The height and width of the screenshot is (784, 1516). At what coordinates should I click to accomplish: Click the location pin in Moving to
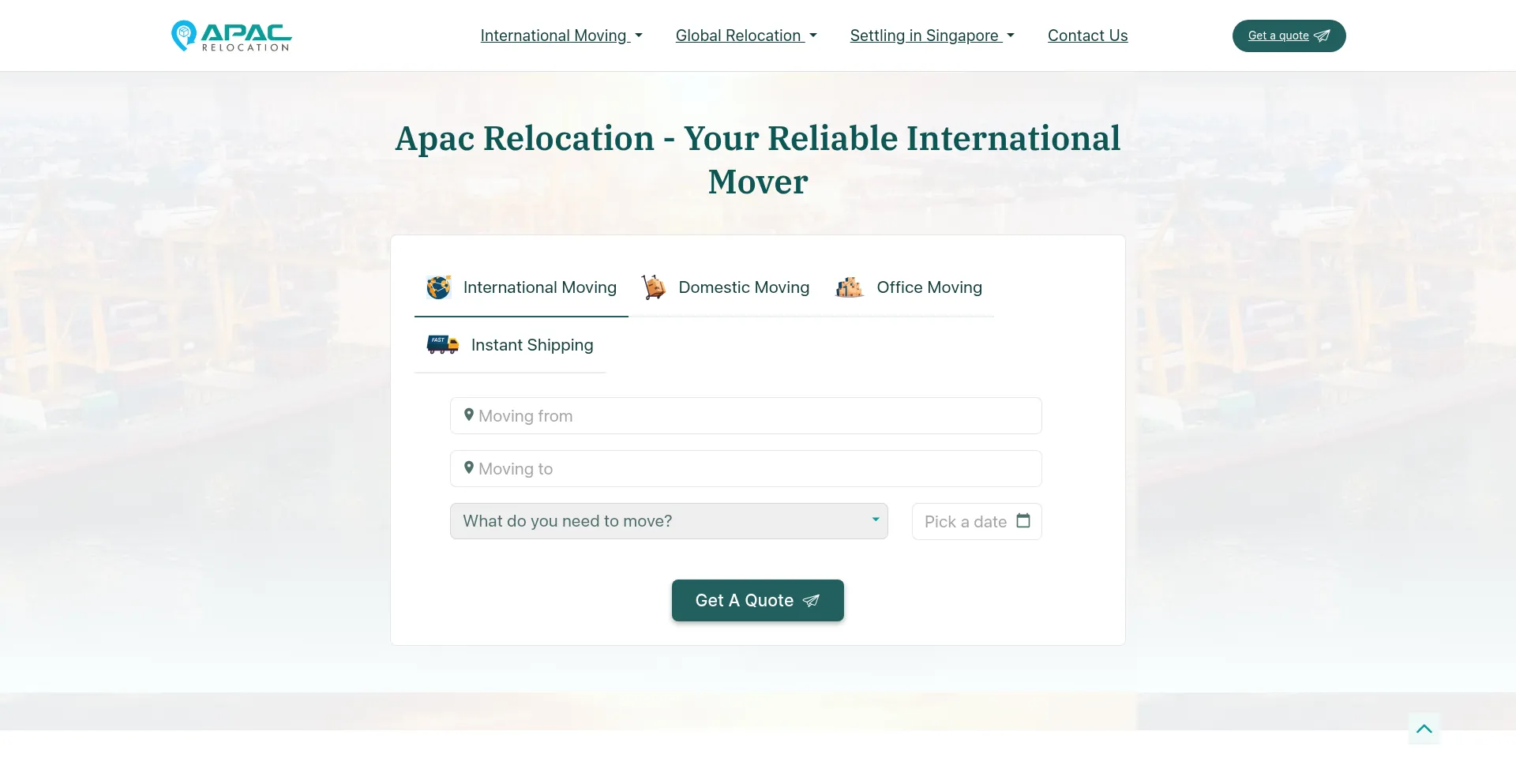(469, 468)
